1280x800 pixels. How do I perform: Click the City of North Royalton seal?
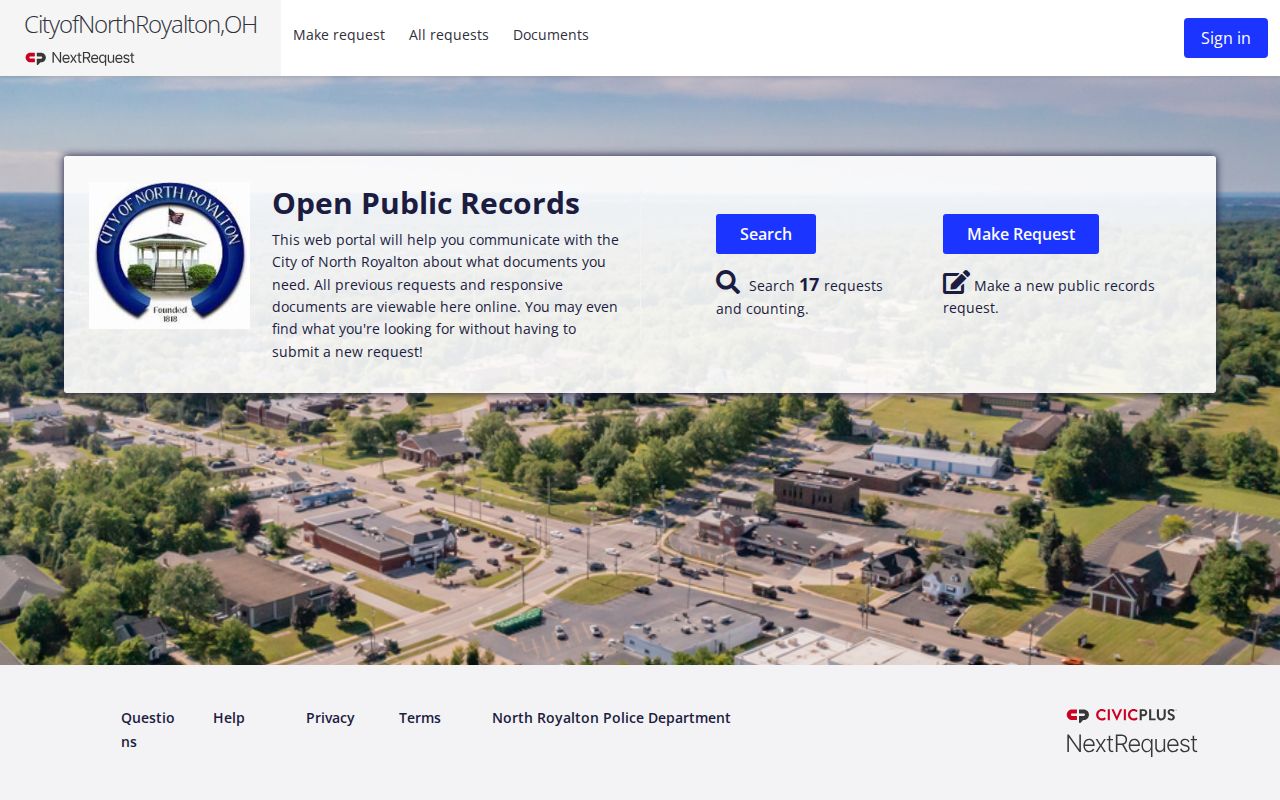[x=169, y=256]
